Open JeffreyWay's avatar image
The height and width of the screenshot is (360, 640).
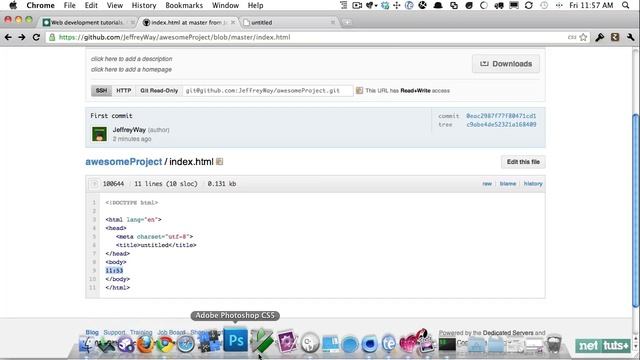99,134
